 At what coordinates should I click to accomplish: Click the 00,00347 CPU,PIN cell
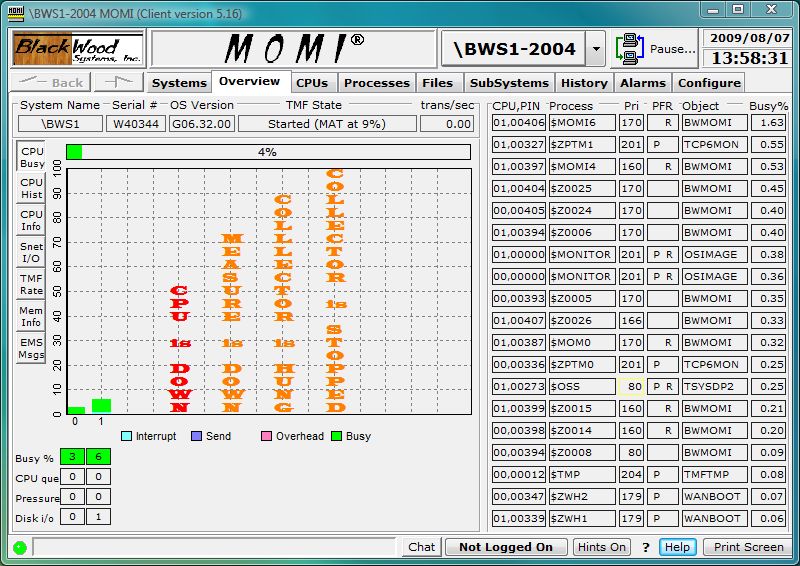(x=519, y=496)
